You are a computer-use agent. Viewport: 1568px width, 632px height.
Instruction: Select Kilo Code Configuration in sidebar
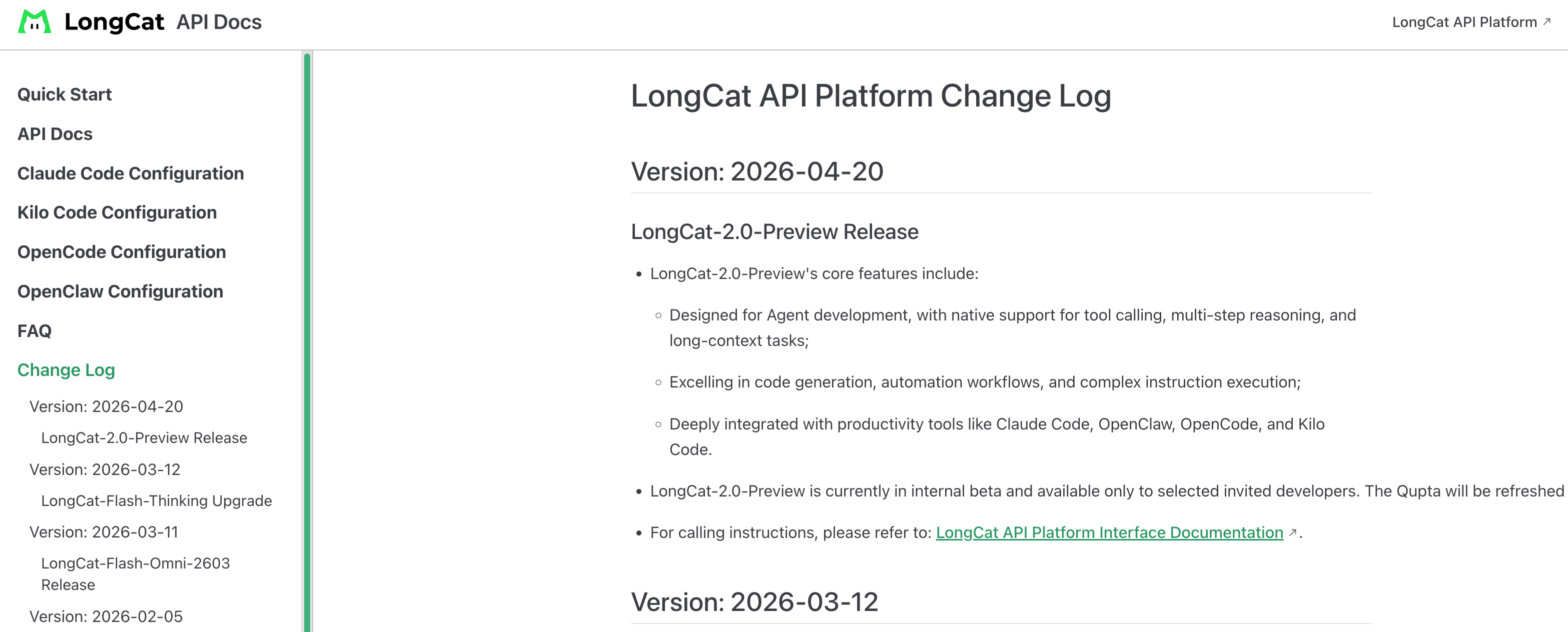click(117, 212)
